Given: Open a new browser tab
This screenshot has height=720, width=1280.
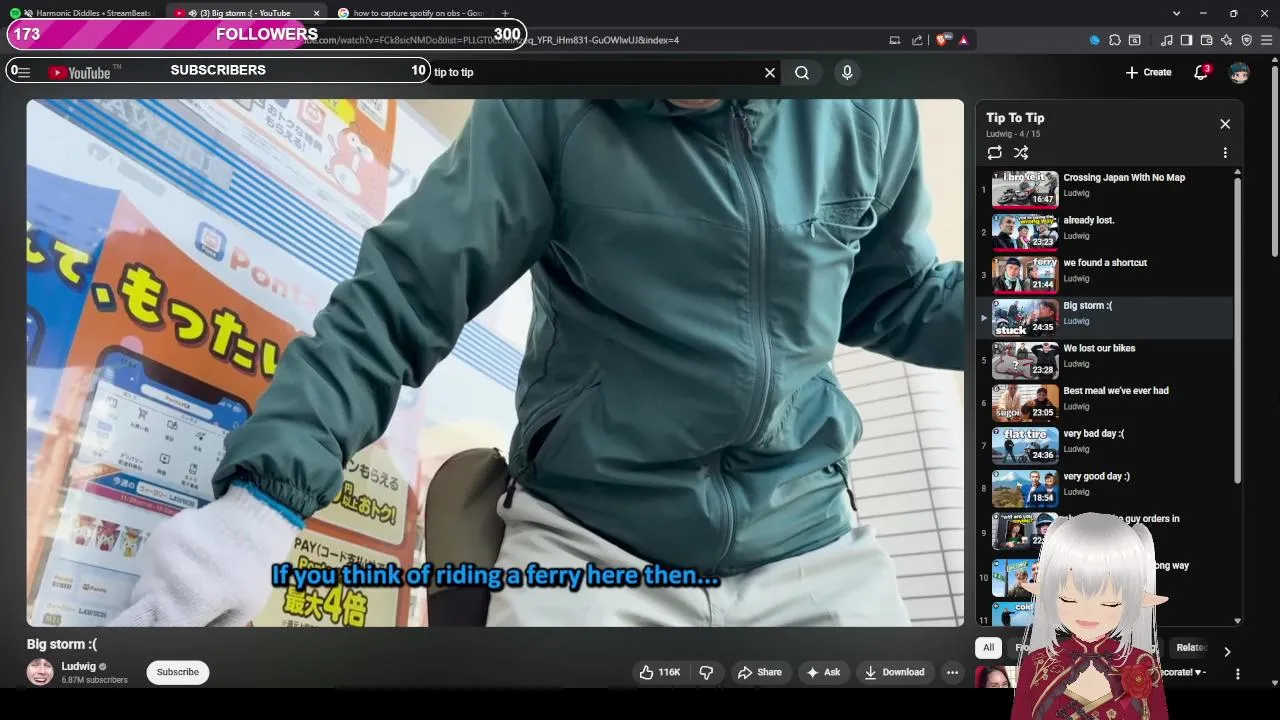Looking at the screenshot, I should point(505,13).
